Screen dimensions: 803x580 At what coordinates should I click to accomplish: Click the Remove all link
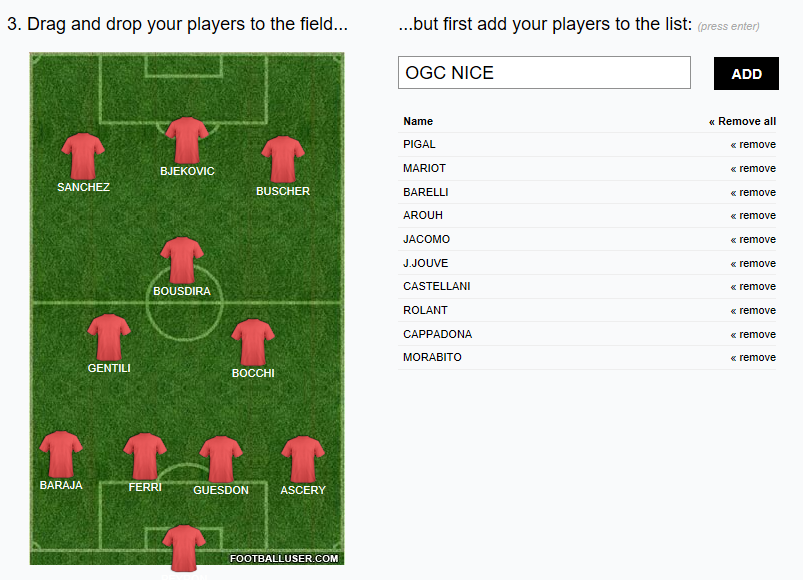tap(742, 121)
